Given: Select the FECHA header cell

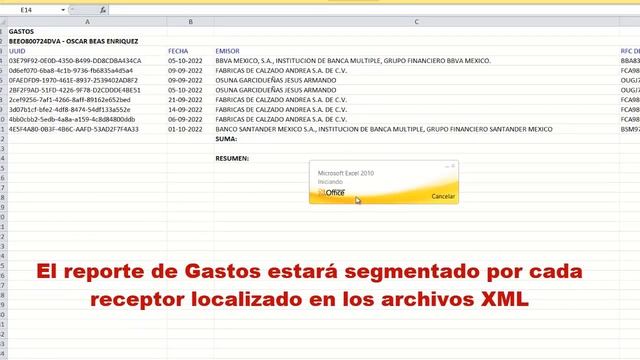Looking at the screenshot, I should pos(190,51).
